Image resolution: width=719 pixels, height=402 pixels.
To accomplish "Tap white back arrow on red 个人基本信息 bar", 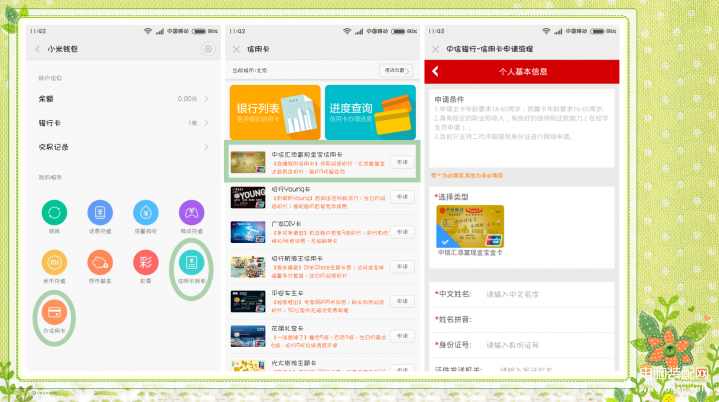I will (x=436, y=71).
